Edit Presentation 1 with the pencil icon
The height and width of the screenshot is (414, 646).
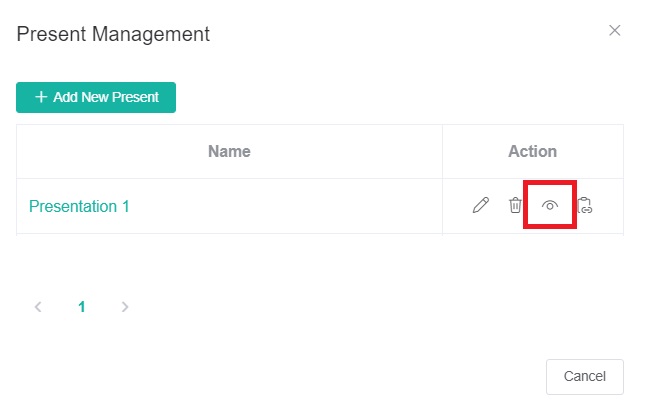pyautogui.click(x=480, y=205)
